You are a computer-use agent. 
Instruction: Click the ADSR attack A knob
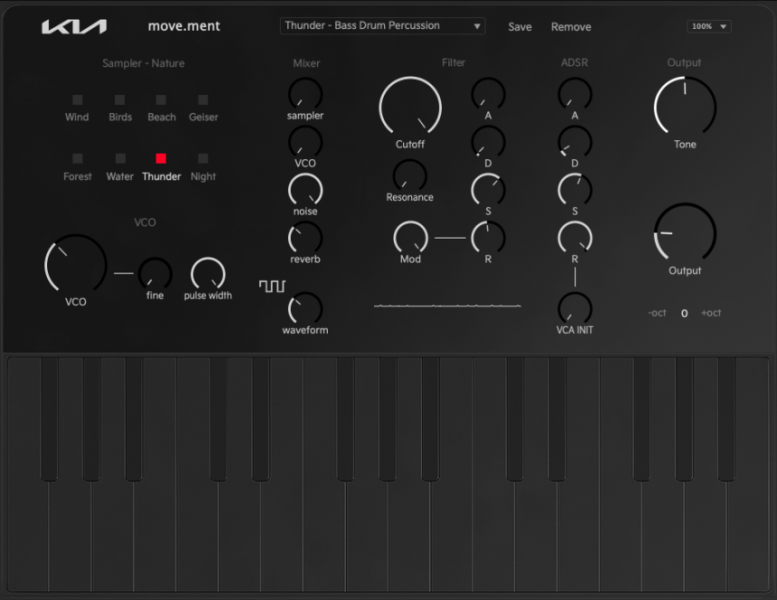575,94
